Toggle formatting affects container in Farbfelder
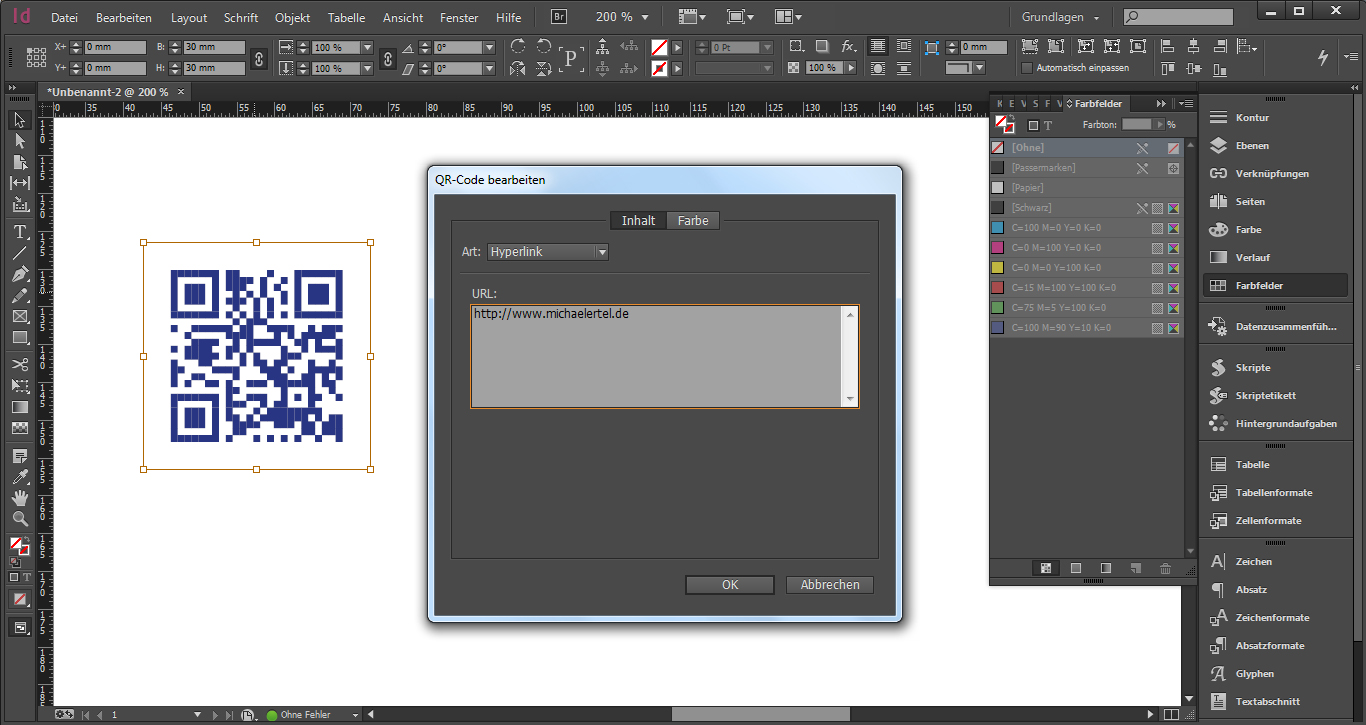 click(x=1033, y=126)
